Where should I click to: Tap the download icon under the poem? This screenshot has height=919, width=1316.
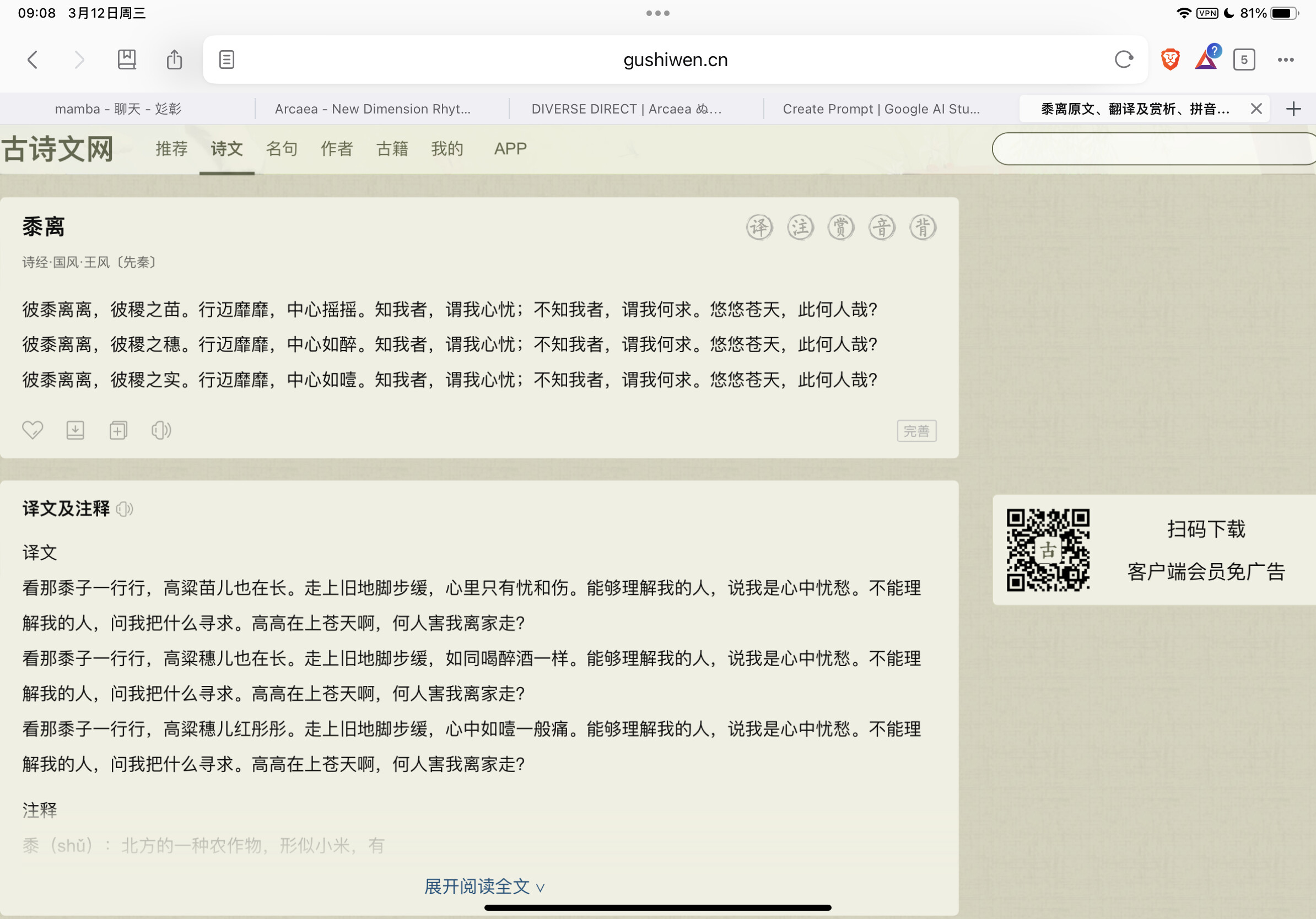(x=75, y=430)
